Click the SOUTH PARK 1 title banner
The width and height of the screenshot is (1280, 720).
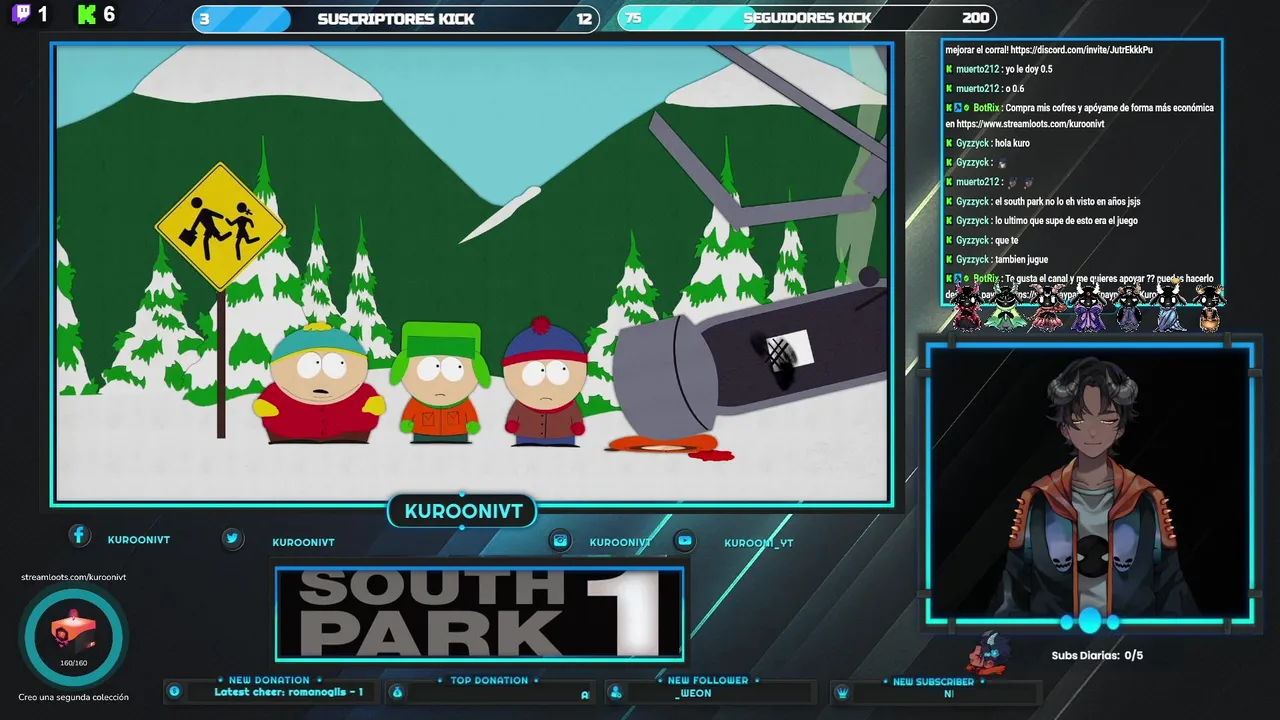(x=480, y=614)
